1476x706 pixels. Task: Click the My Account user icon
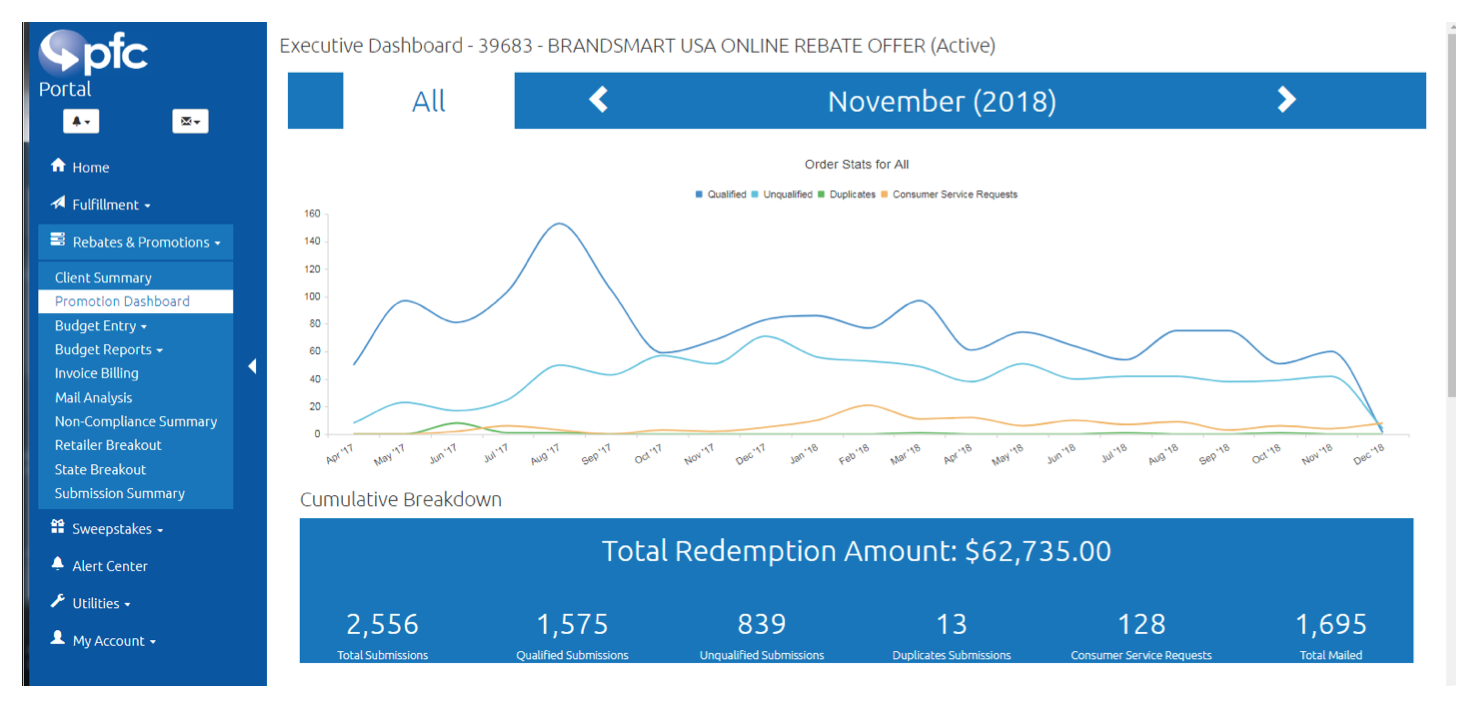pyautogui.click(x=58, y=638)
